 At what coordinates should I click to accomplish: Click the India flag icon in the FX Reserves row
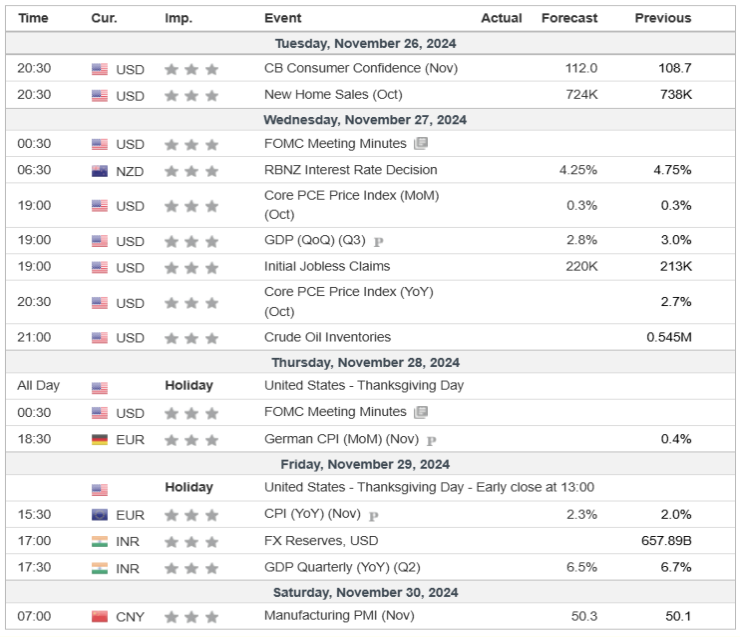pyautogui.click(x=100, y=542)
